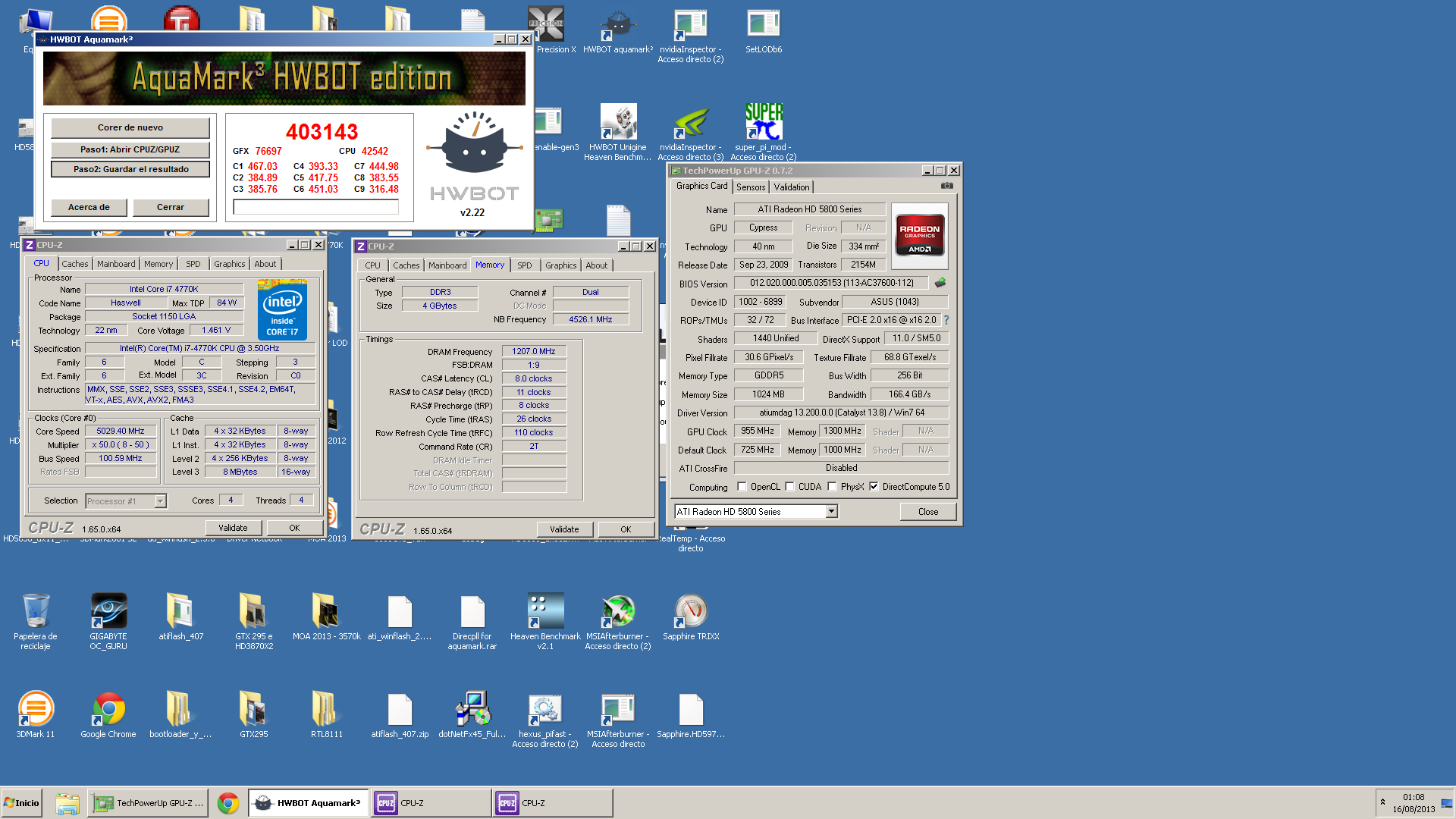Switch to Sensors tab in GPU-Z

tap(751, 187)
